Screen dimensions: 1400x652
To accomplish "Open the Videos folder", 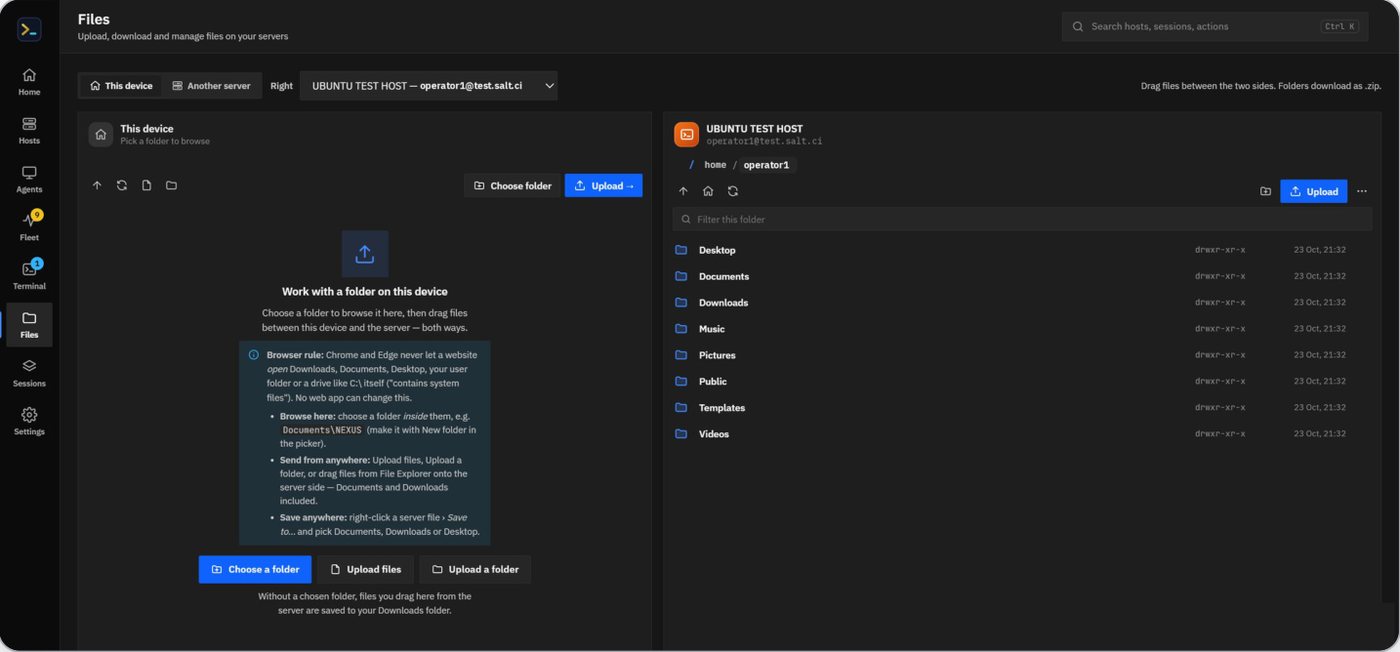I will click(x=1022, y=434).
